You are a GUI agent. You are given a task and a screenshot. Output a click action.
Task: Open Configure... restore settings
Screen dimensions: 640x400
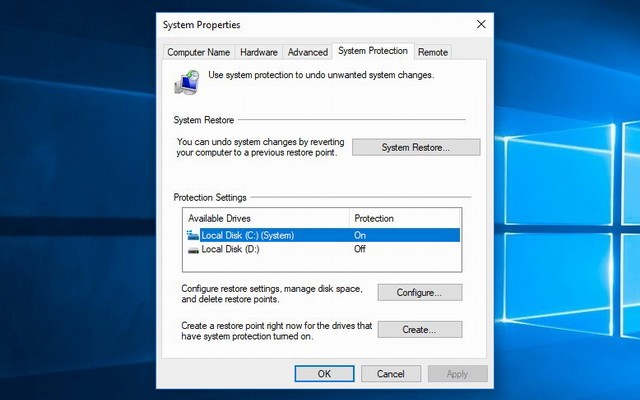coord(420,293)
